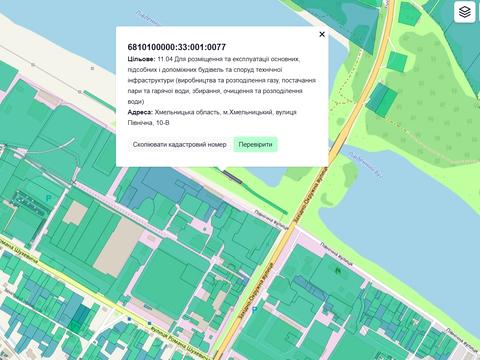This screenshot has height=360, width=480.
Task: Click Скопіювати кадастровий номер button
Action: [179, 144]
